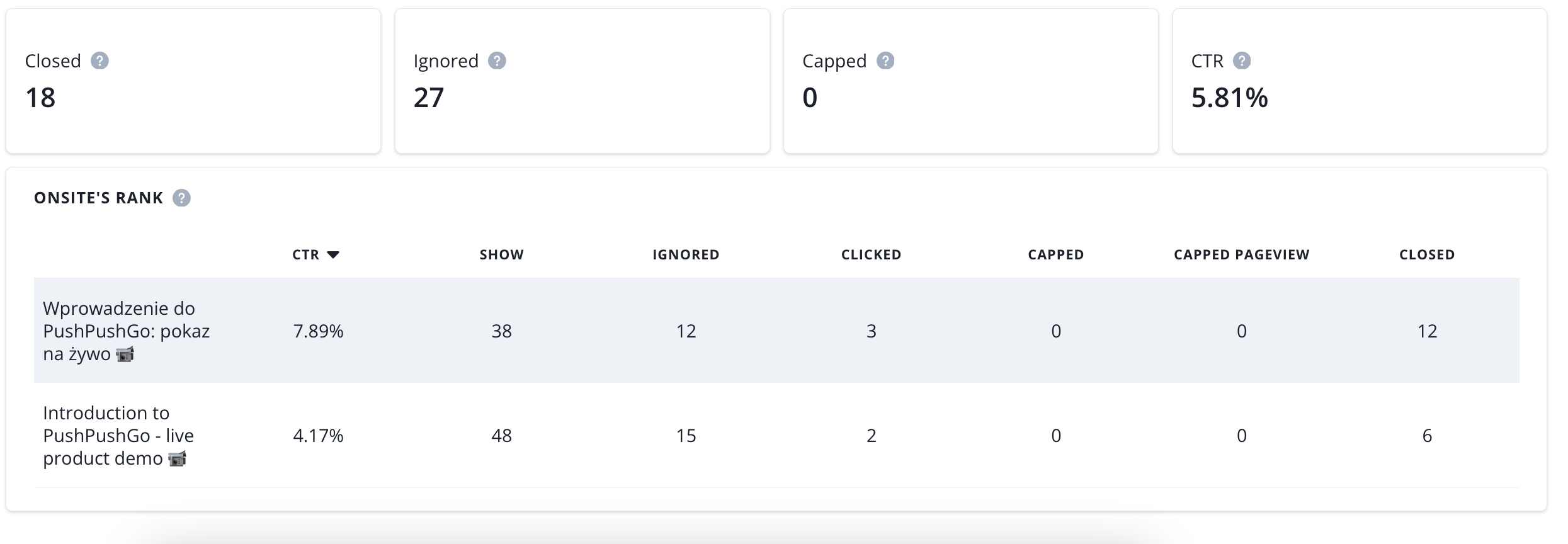The width and height of the screenshot is (1568, 544).
Task: Select the Closed statistics card value 18
Action: [x=40, y=98]
